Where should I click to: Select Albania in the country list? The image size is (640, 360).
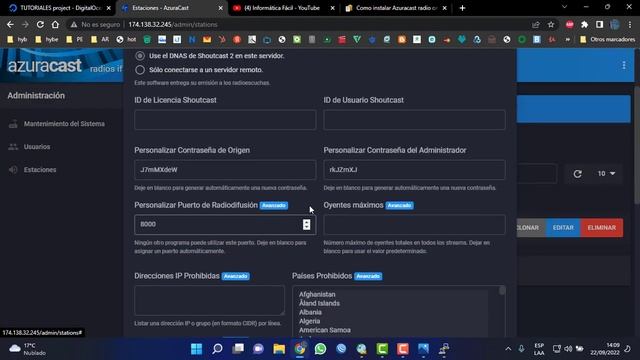point(310,312)
